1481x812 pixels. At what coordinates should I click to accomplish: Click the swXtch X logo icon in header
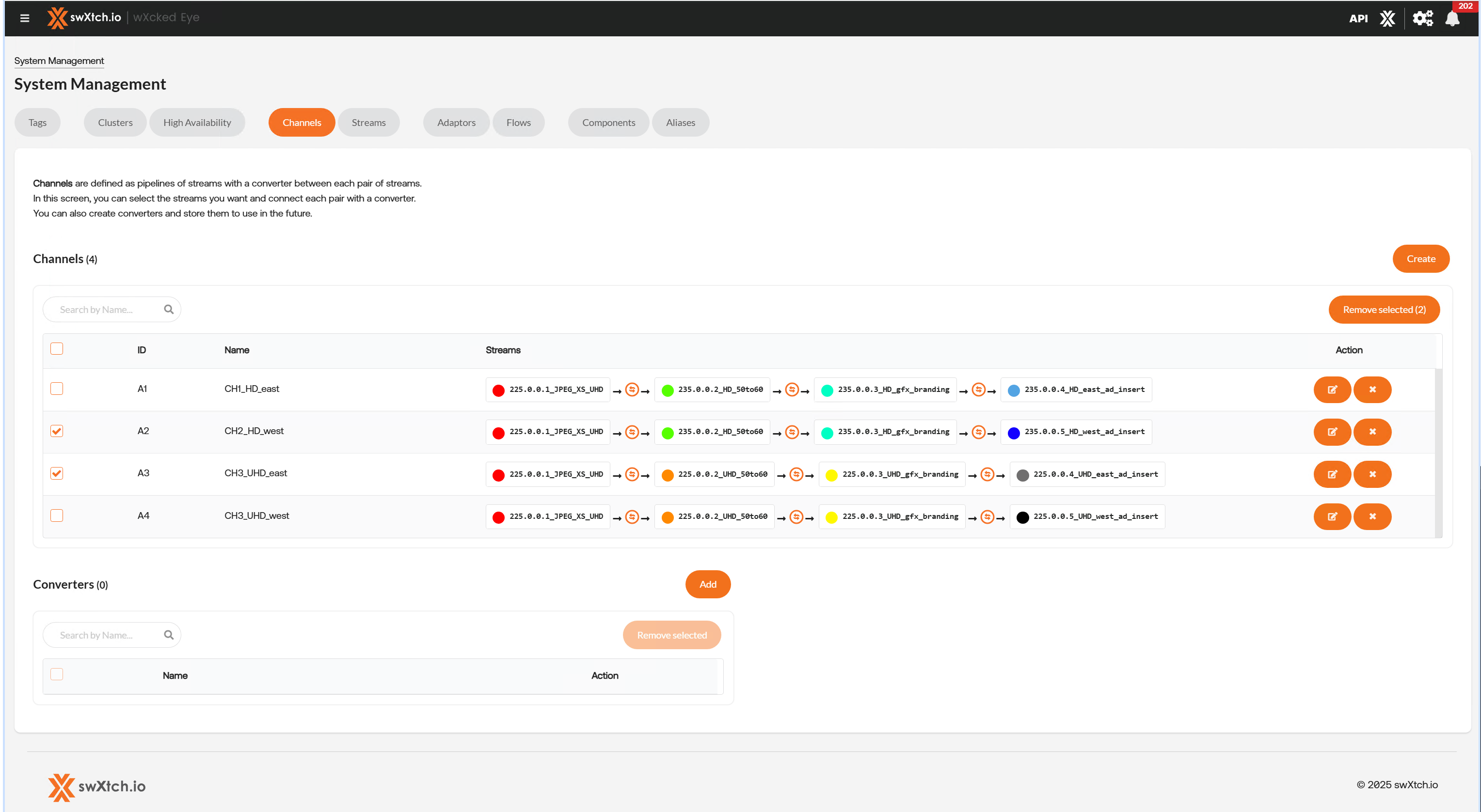[x=1387, y=18]
